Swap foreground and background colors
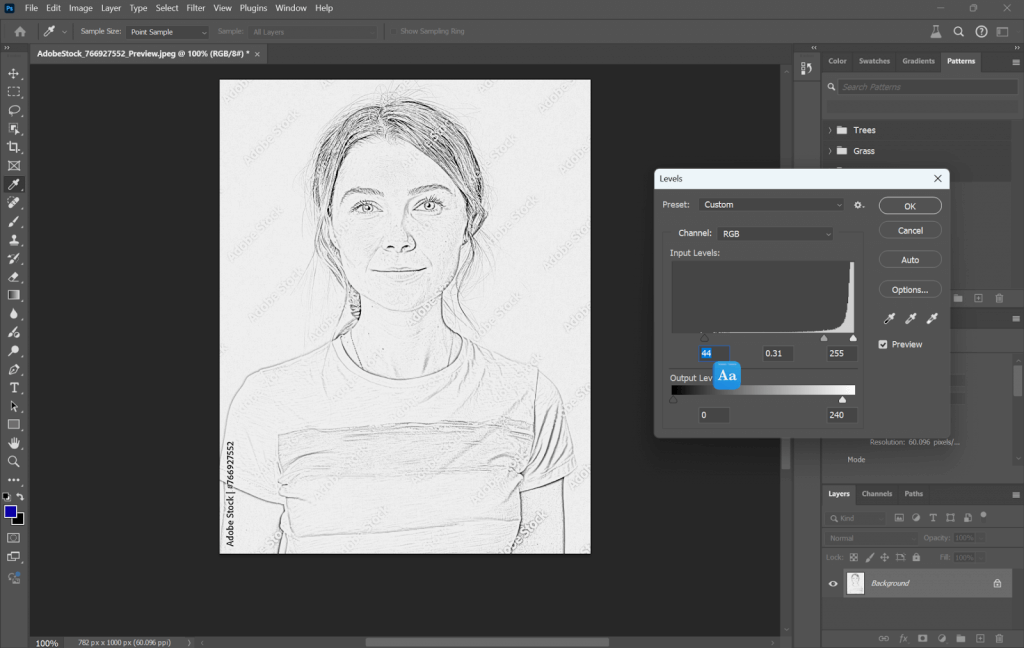This screenshot has height=648, width=1024. click(x=20, y=497)
